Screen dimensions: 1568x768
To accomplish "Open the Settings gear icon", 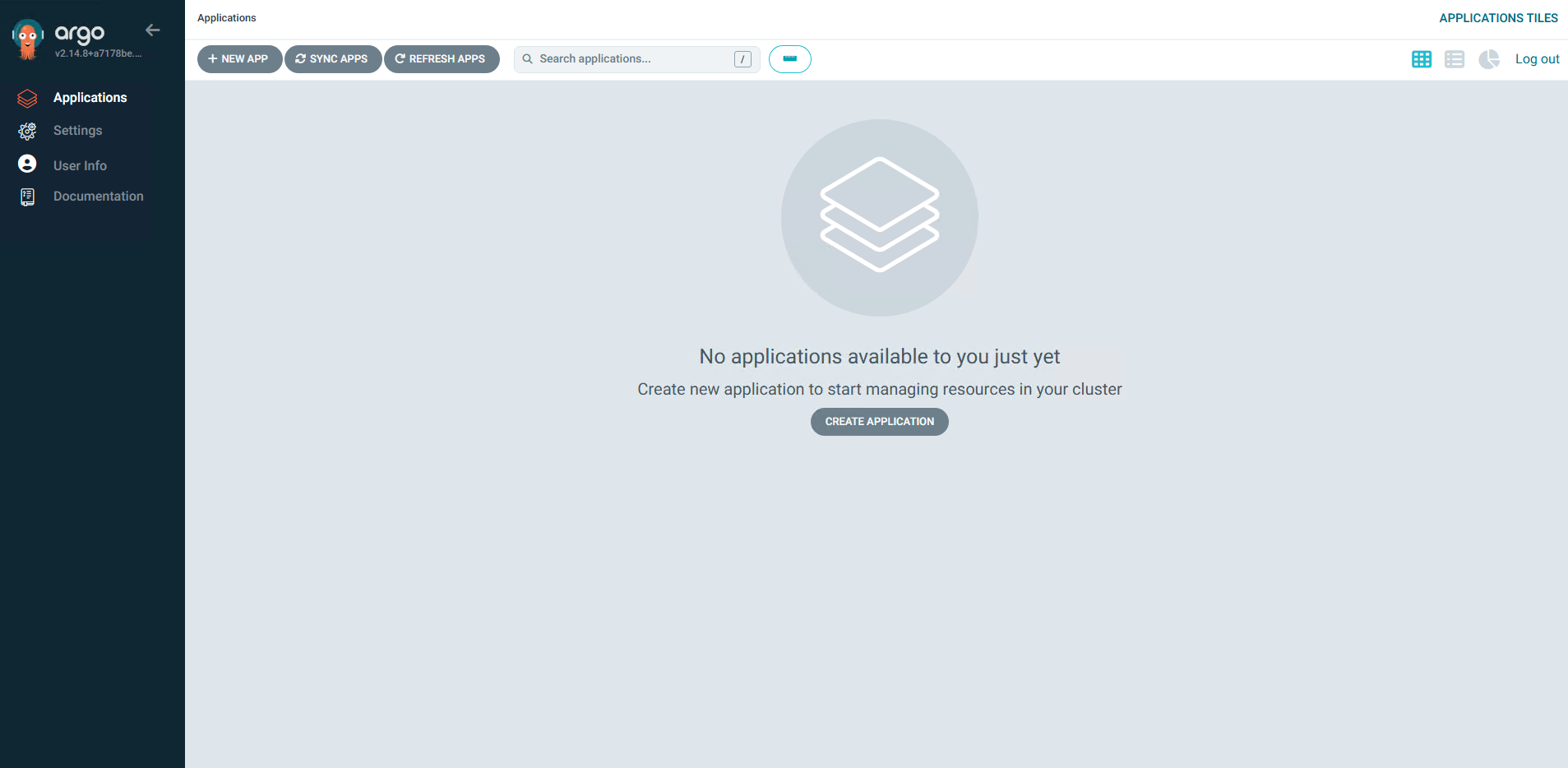I will (27, 132).
